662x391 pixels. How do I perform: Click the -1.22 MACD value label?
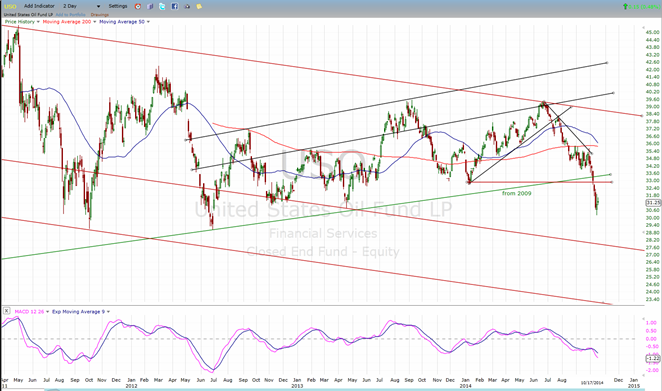tap(653, 358)
